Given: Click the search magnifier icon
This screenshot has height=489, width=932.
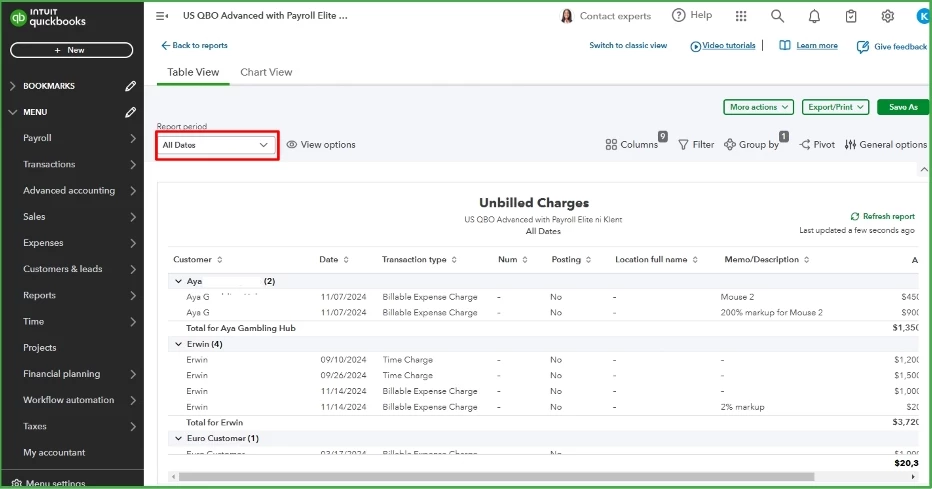Looking at the screenshot, I should point(777,16).
